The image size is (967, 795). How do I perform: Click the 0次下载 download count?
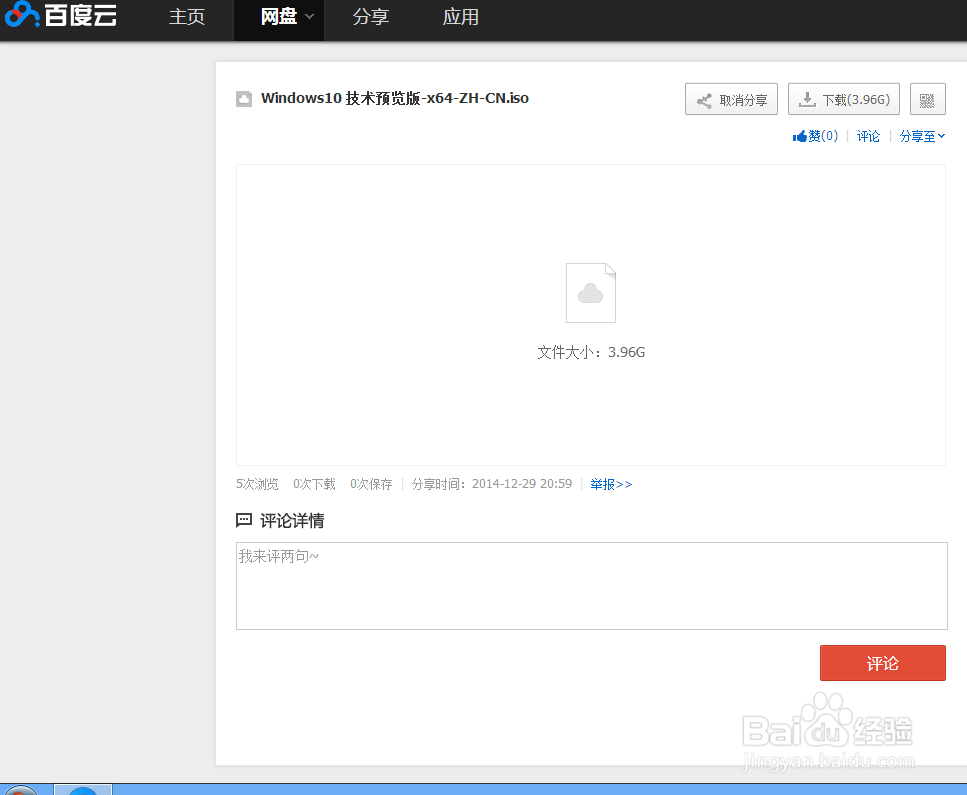point(315,484)
